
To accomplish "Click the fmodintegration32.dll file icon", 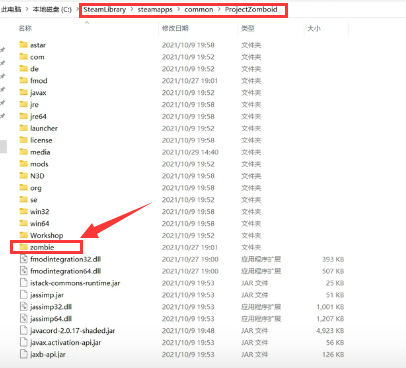I will coord(23,259).
